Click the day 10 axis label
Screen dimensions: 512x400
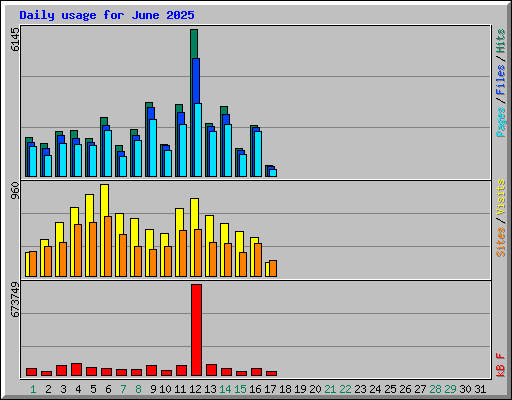(165, 389)
